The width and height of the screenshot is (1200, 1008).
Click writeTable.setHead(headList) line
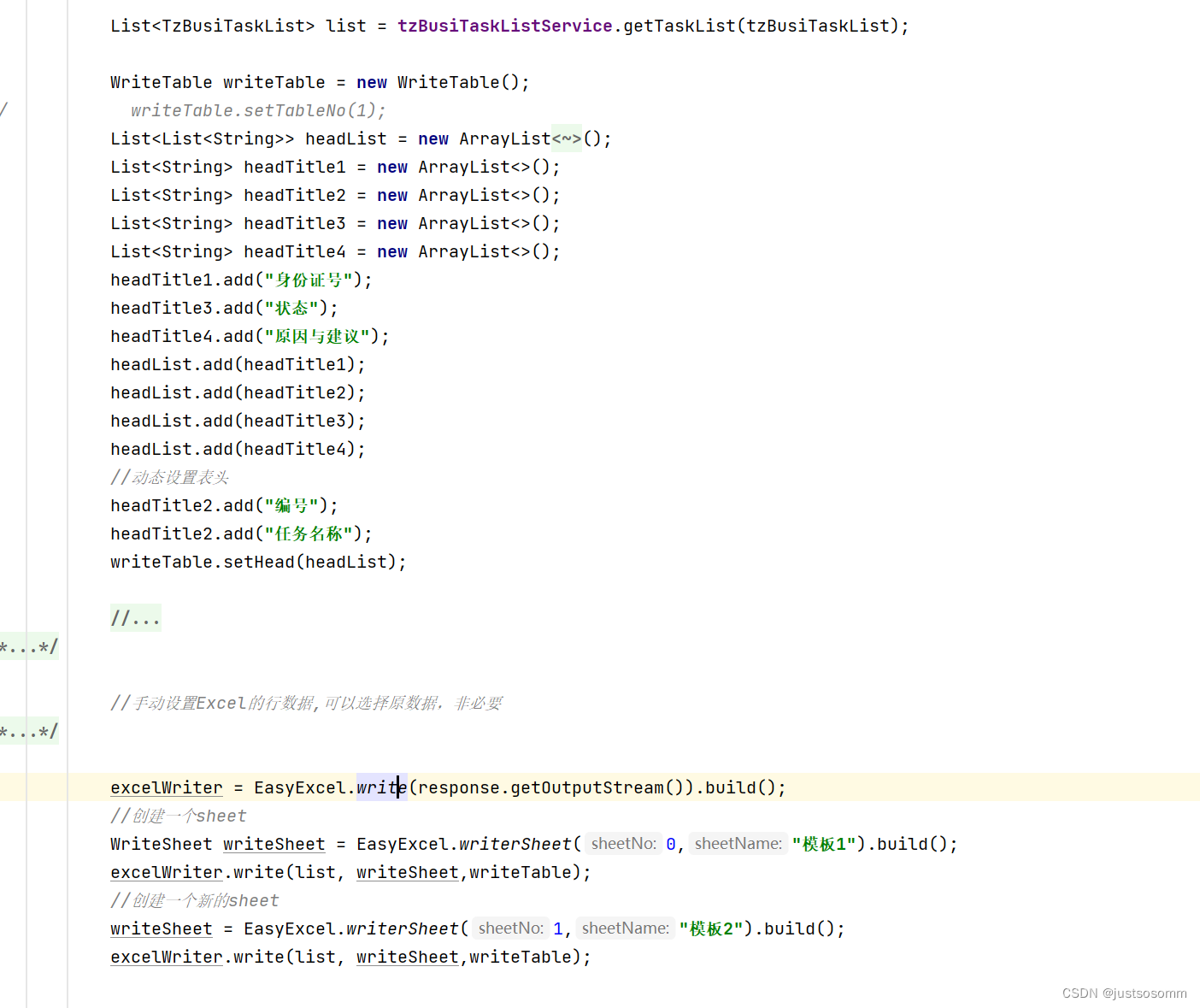tap(258, 562)
